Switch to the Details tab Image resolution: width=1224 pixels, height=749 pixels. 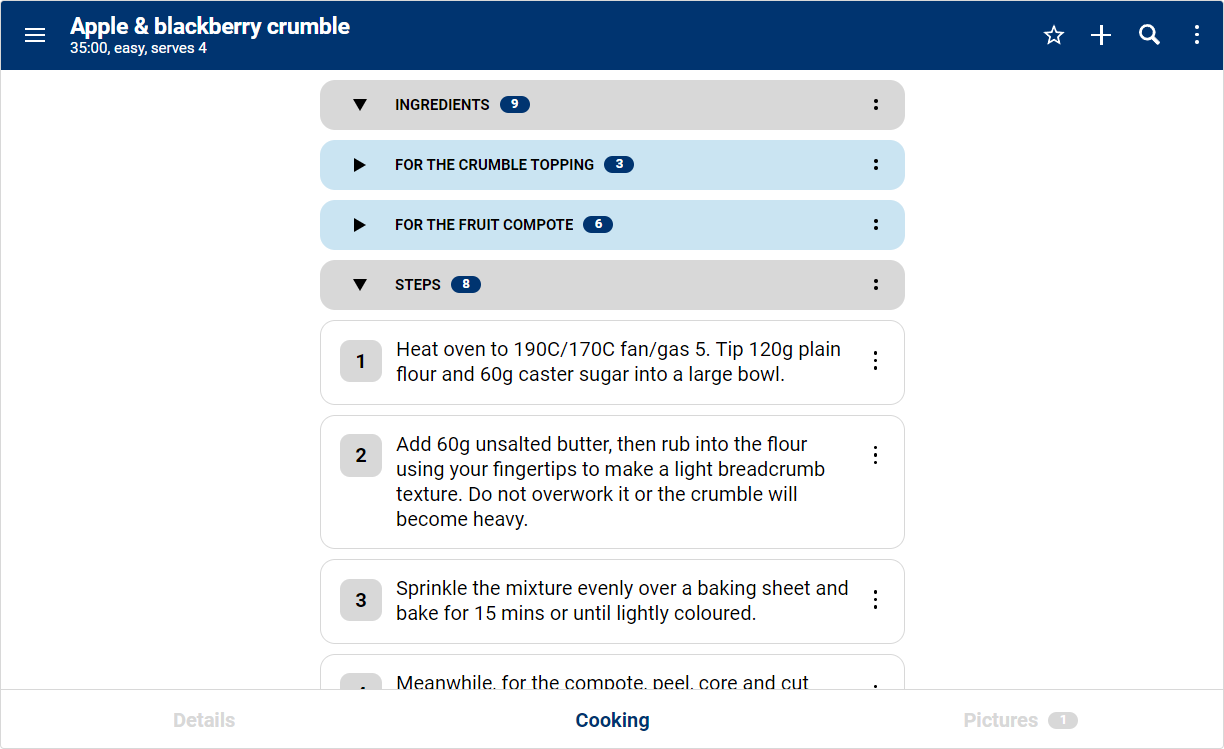coord(204,720)
